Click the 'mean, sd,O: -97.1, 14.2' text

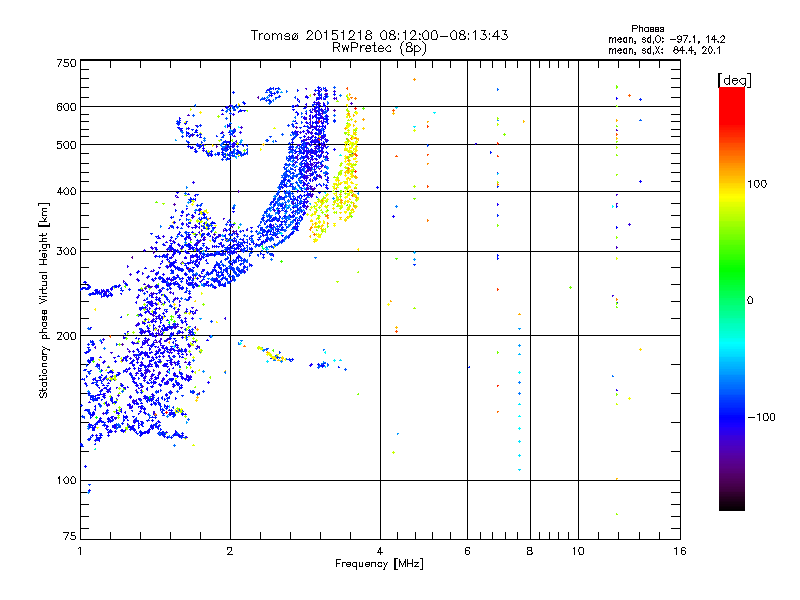click(x=666, y=39)
